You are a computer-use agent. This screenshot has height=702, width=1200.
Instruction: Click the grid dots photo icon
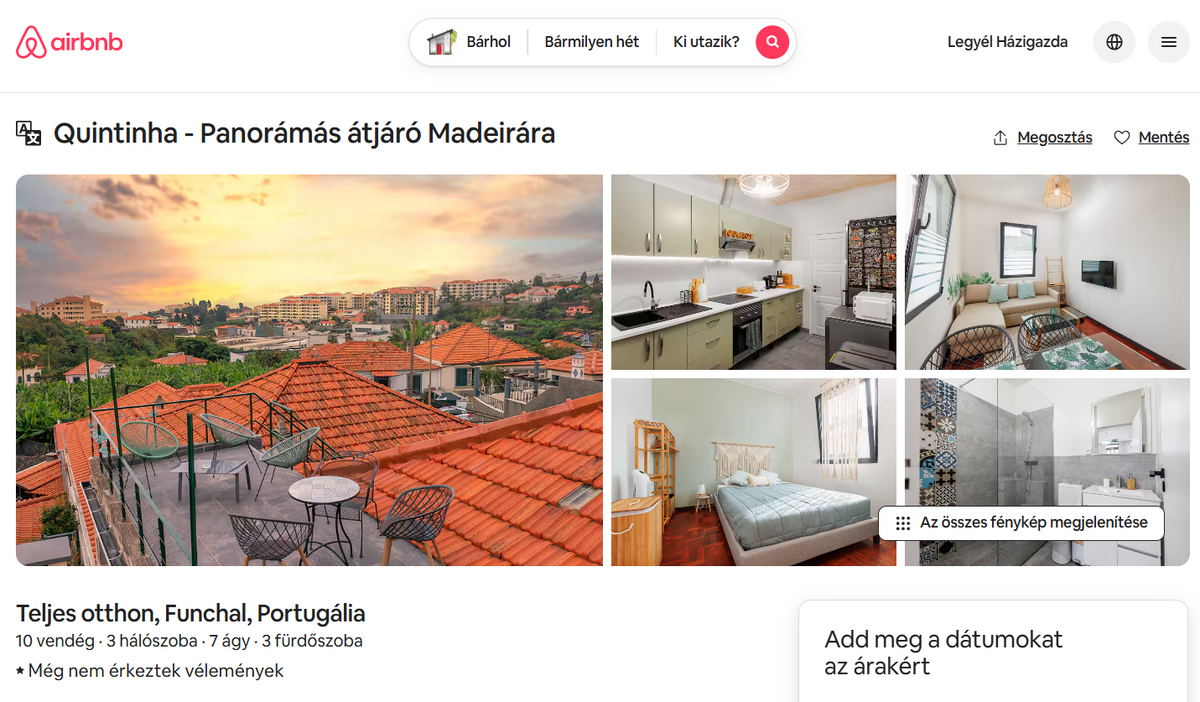903,523
